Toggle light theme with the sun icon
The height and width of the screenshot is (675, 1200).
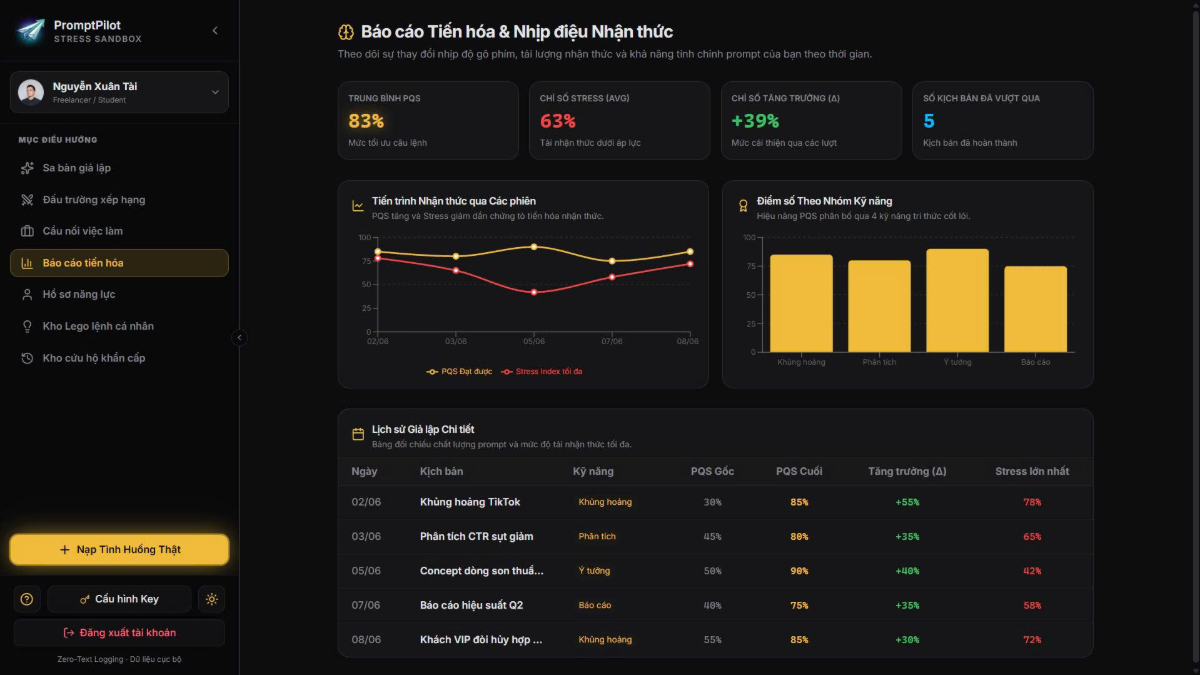point(211,599)
